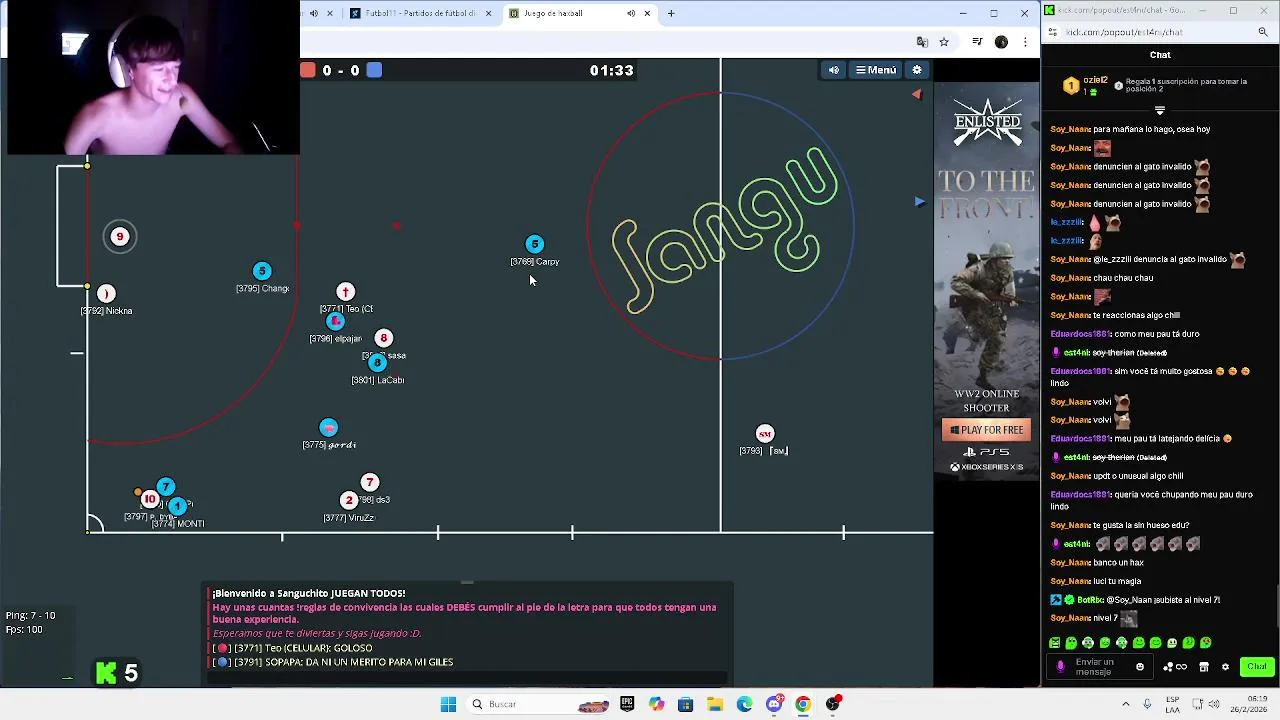Open Kick chat settings gear
Viewport: 1280px width, 720px height.
point(1225,667)
